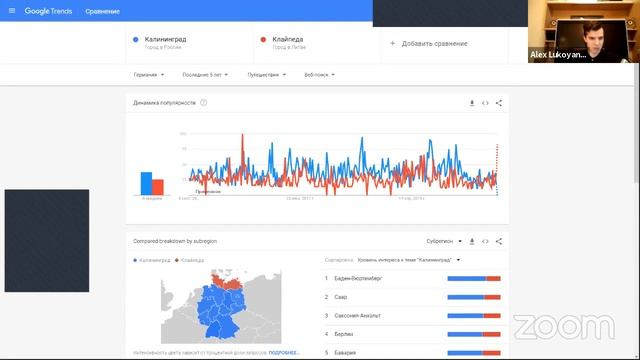Click the blue average bar in the chart
This screenshot has height=360, width=640.
pos(146,183)
